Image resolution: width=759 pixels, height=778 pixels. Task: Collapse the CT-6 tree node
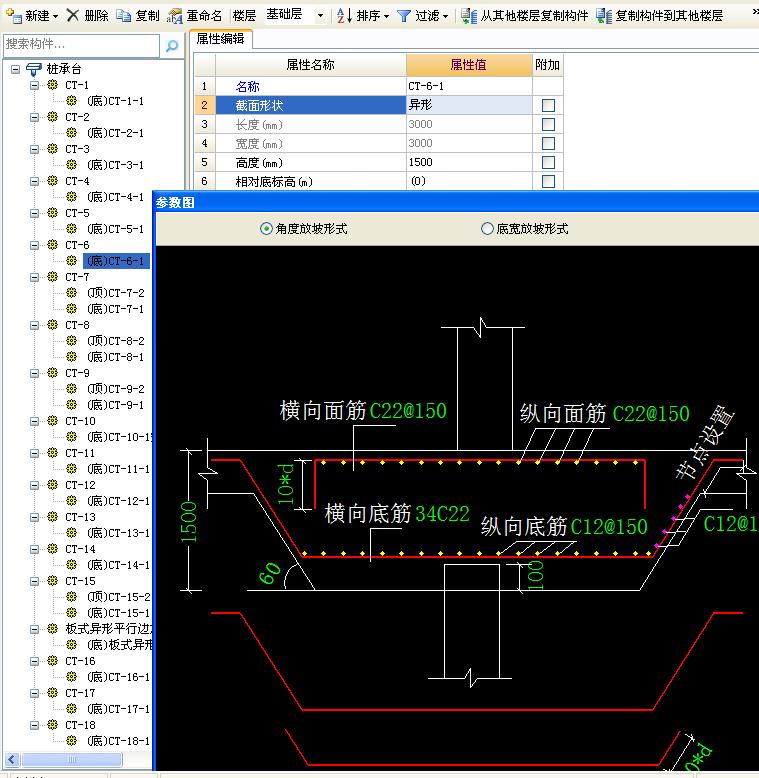click(34, 245)
